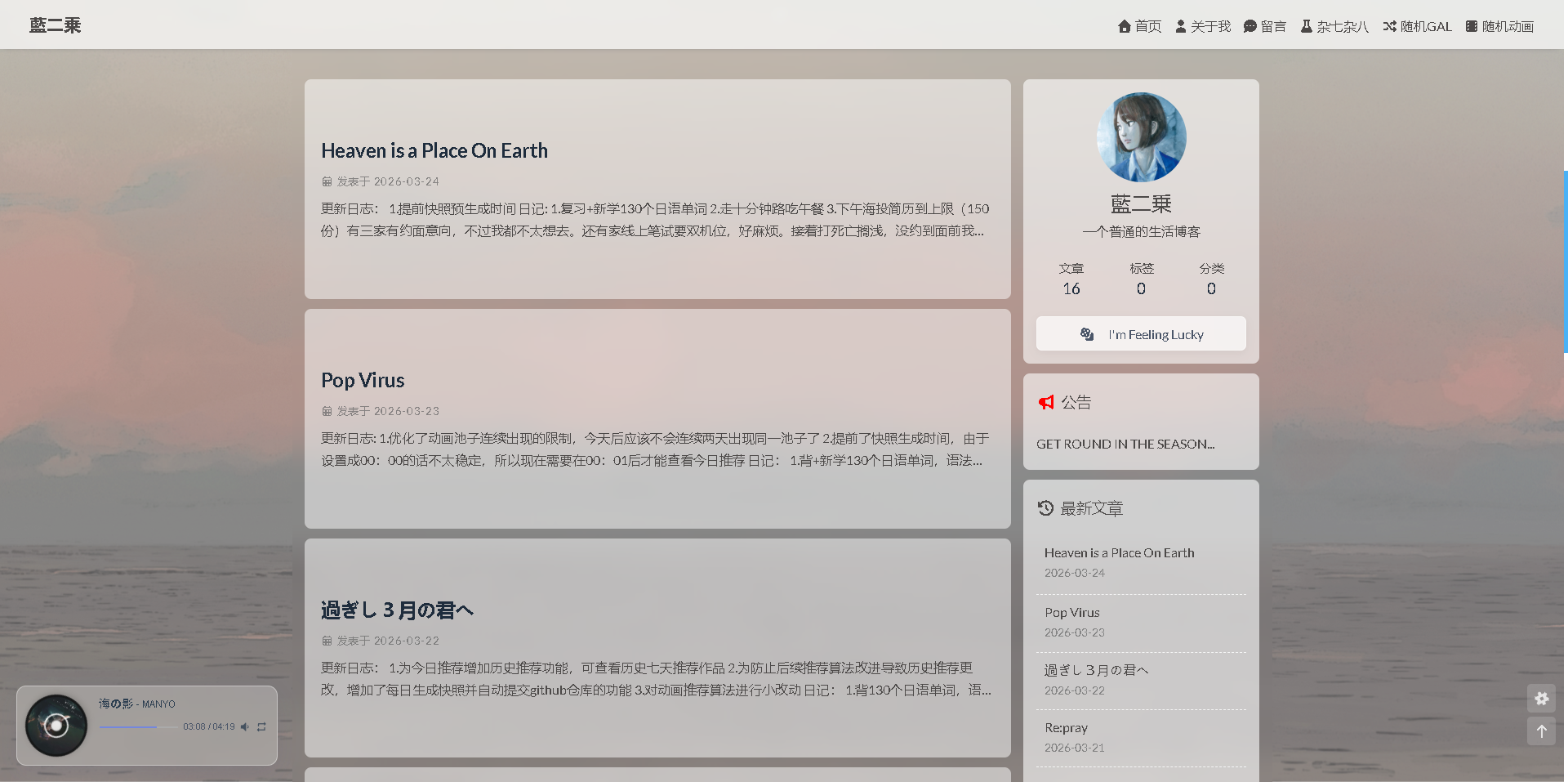Open the Re:pray post from 最新文章

click(1066, 727)
